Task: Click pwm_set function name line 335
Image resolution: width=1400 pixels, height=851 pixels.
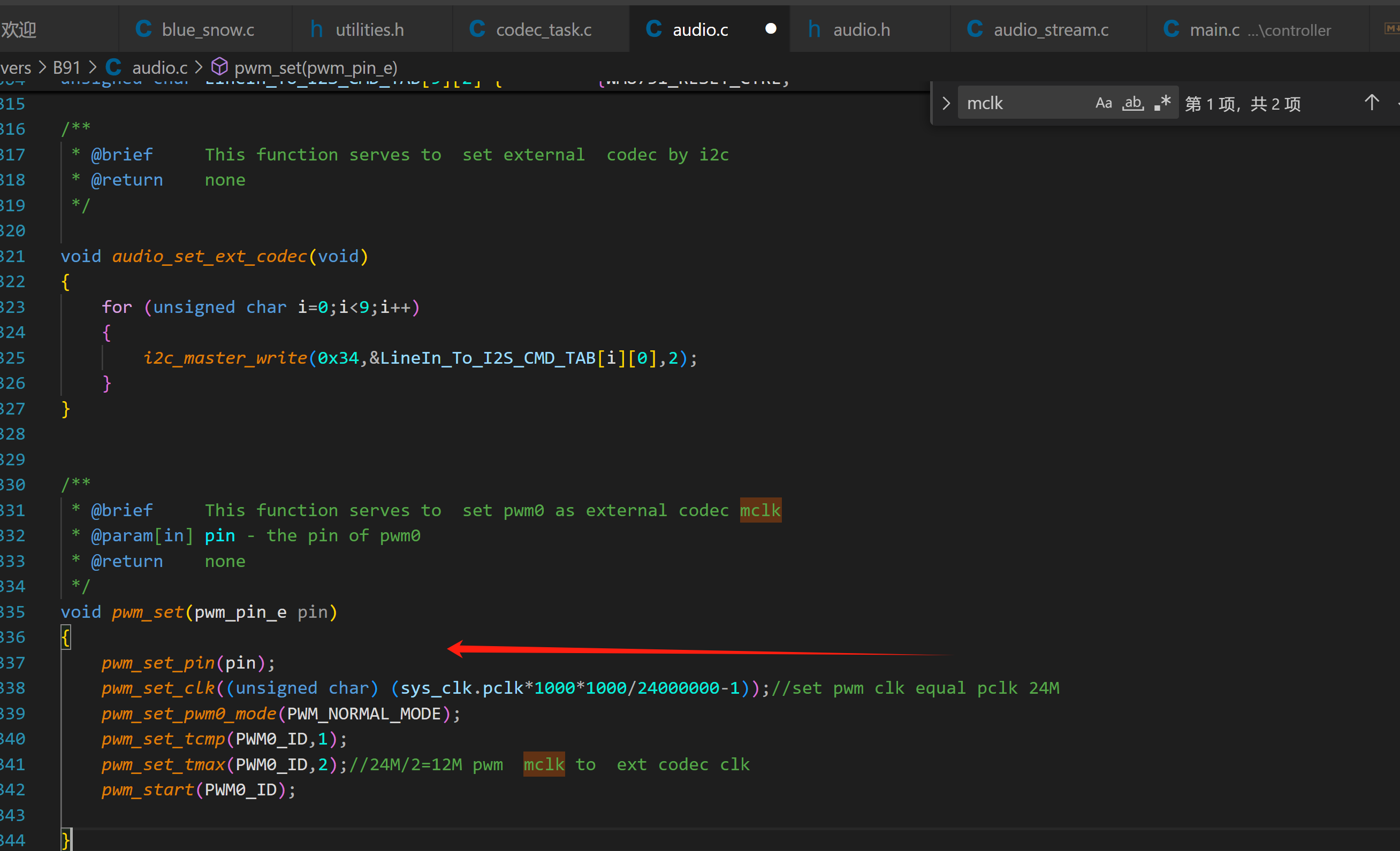Action: 148,612
